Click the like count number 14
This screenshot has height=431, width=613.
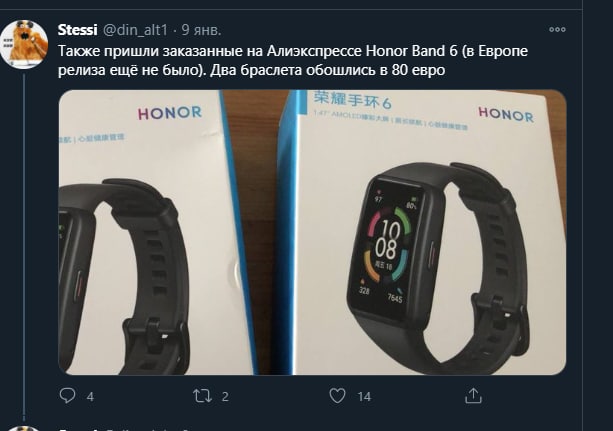[x=364, y=397]
